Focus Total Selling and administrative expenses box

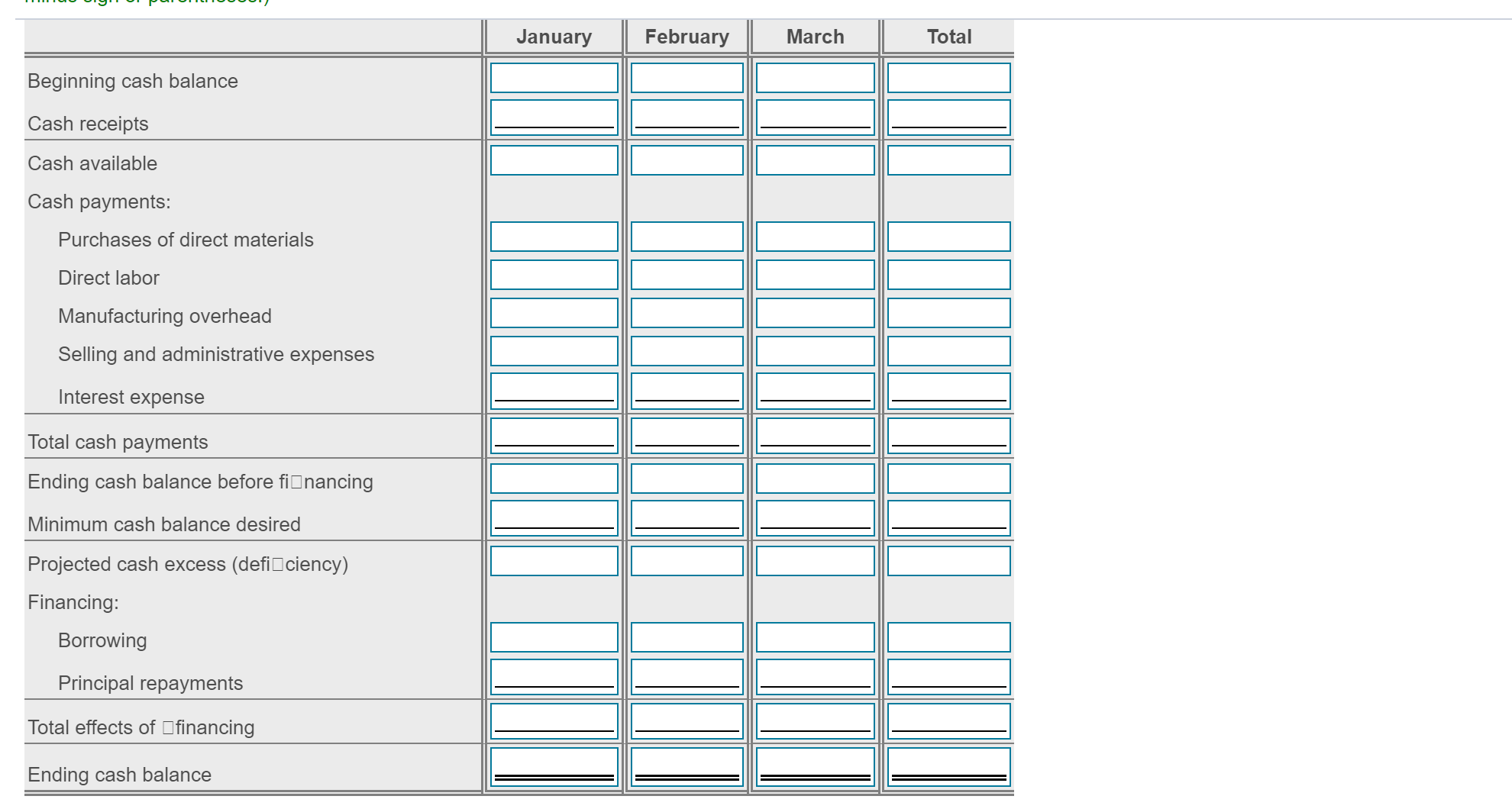948,351
